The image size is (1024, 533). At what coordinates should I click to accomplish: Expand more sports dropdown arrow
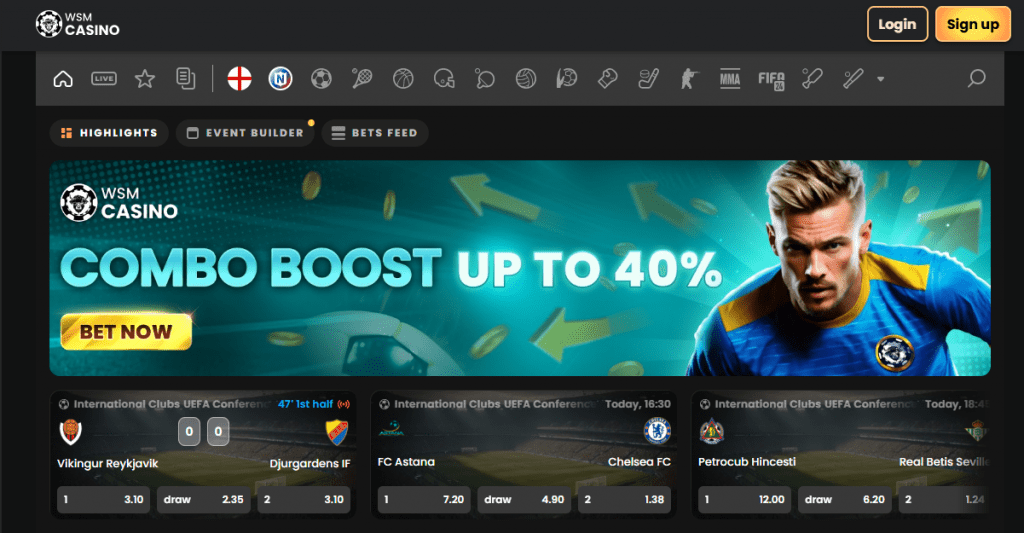tap(880, 79)
